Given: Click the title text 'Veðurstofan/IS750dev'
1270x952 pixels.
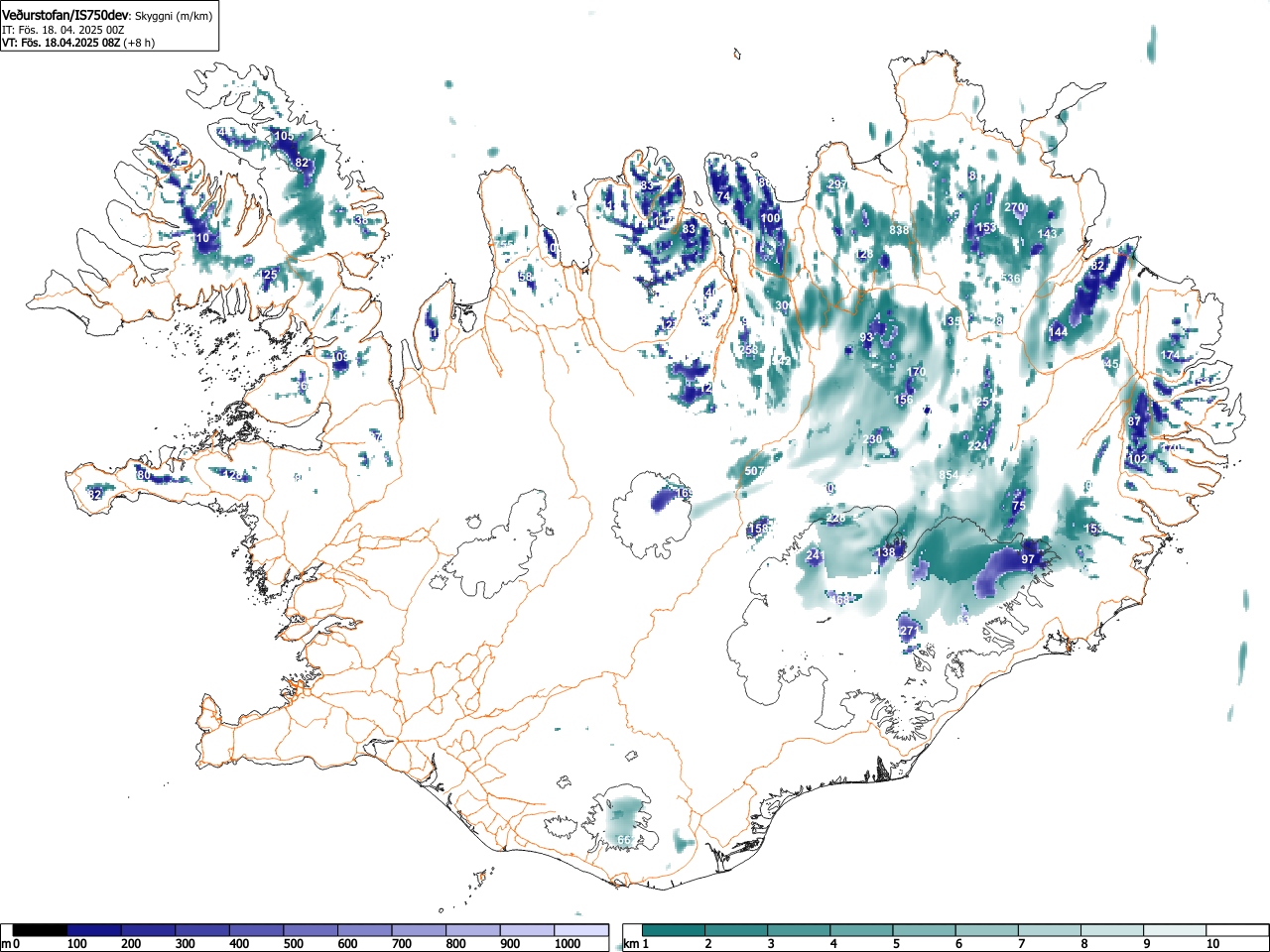Looking at the screenshot, I should 65,15.
